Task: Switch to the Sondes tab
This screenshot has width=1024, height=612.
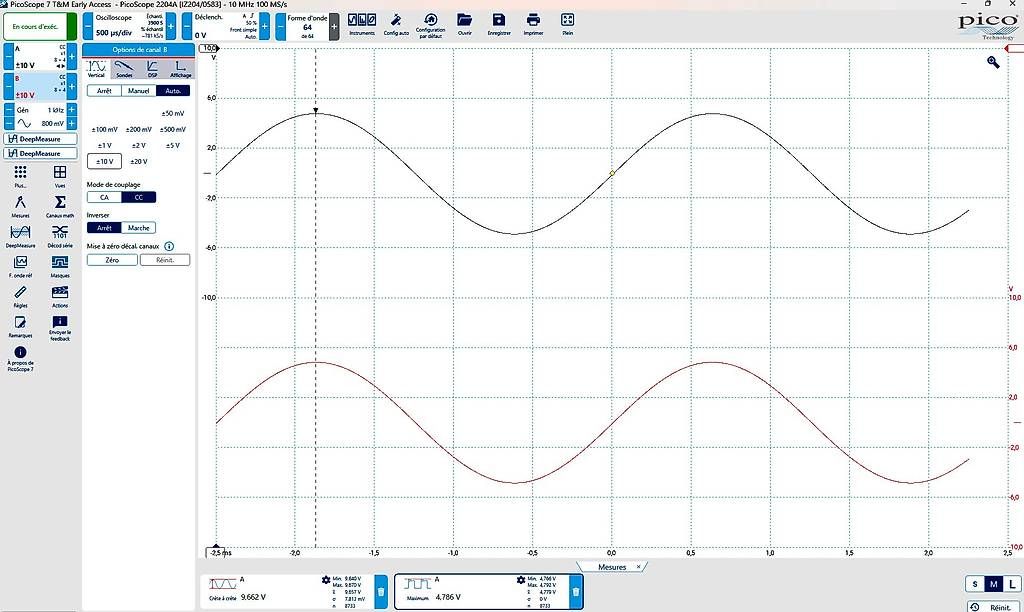Action: (x=124, y=69)
